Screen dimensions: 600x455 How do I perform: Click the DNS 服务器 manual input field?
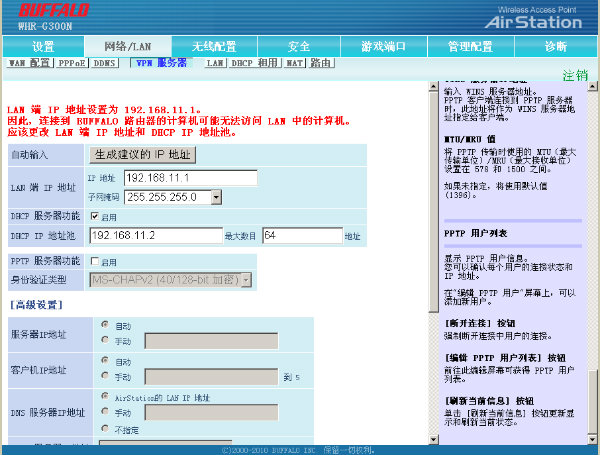pos(211,413)
